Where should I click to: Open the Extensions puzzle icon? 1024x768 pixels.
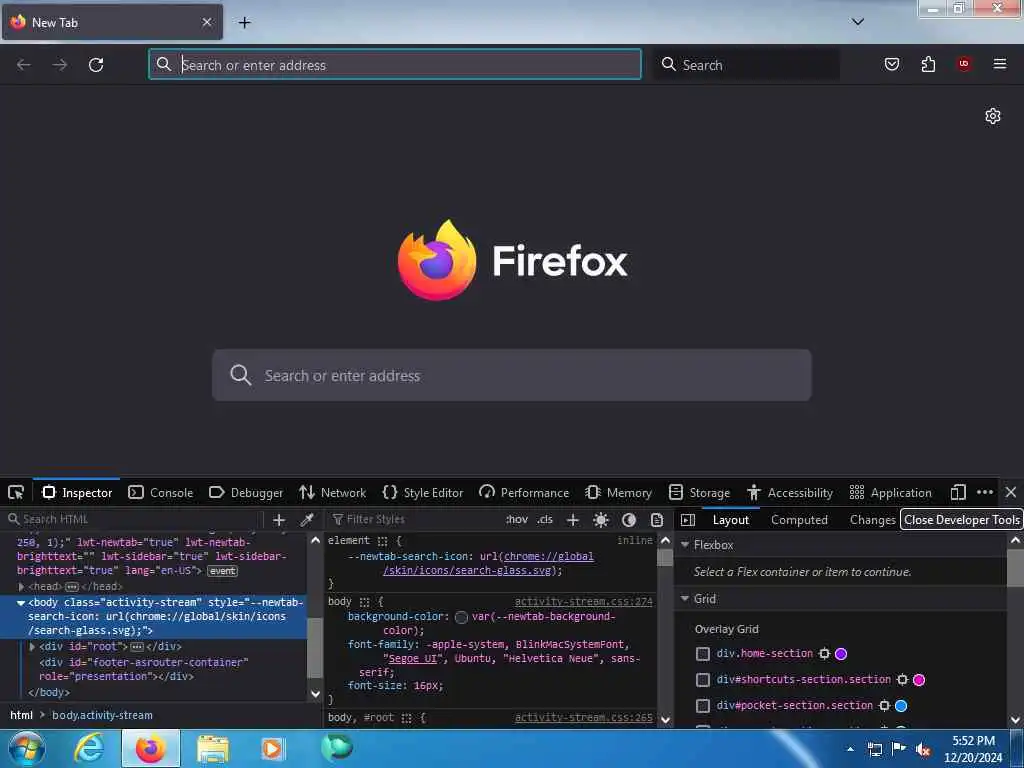[928, 64]
